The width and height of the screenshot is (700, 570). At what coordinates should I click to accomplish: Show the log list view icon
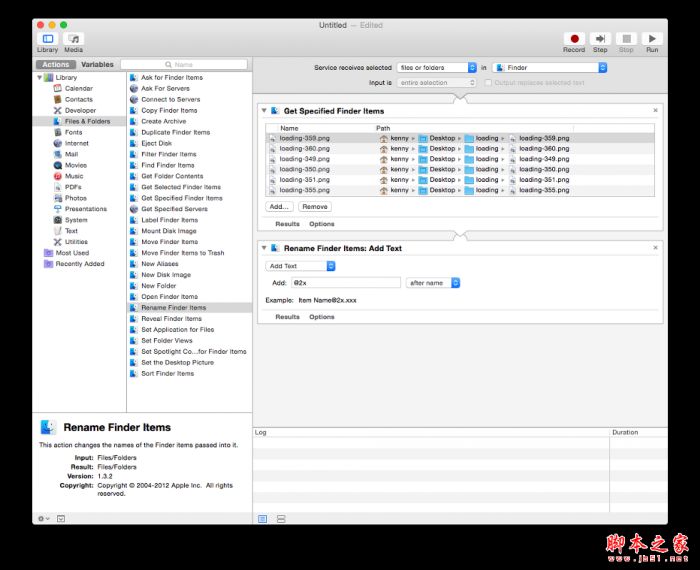263,518
